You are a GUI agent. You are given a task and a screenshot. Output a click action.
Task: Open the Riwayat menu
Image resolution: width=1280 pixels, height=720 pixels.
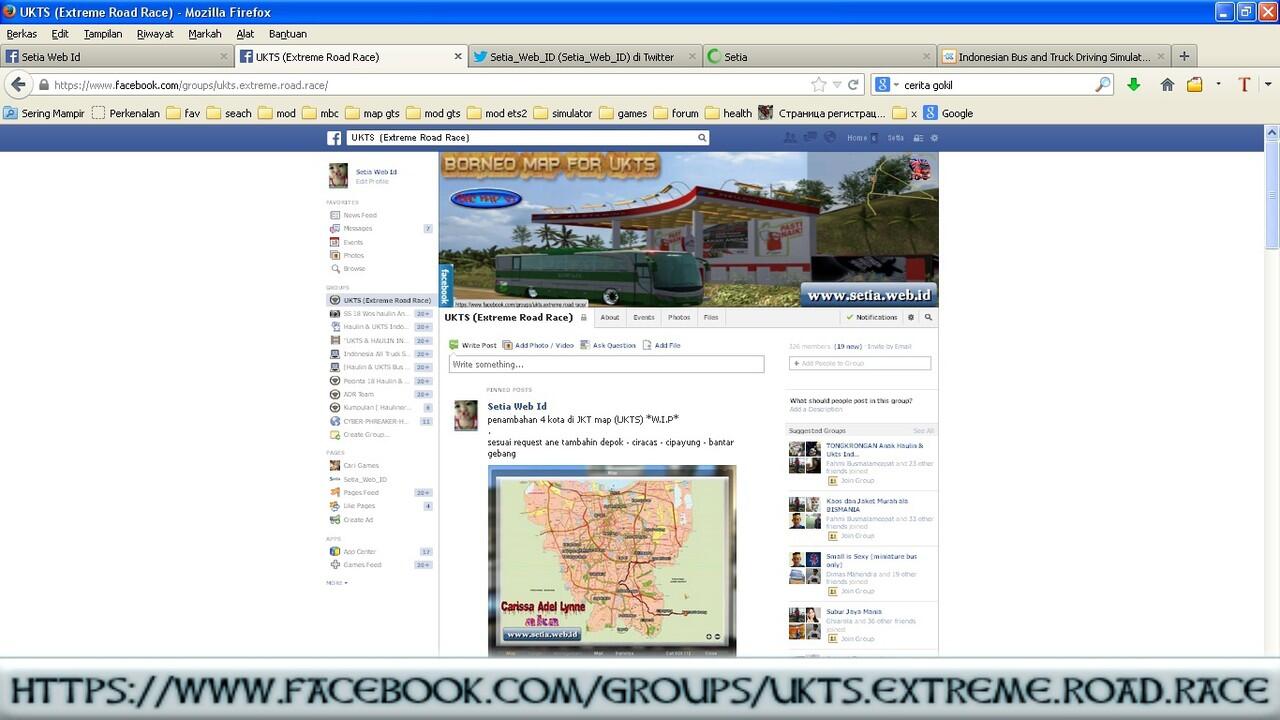(155, 34)
